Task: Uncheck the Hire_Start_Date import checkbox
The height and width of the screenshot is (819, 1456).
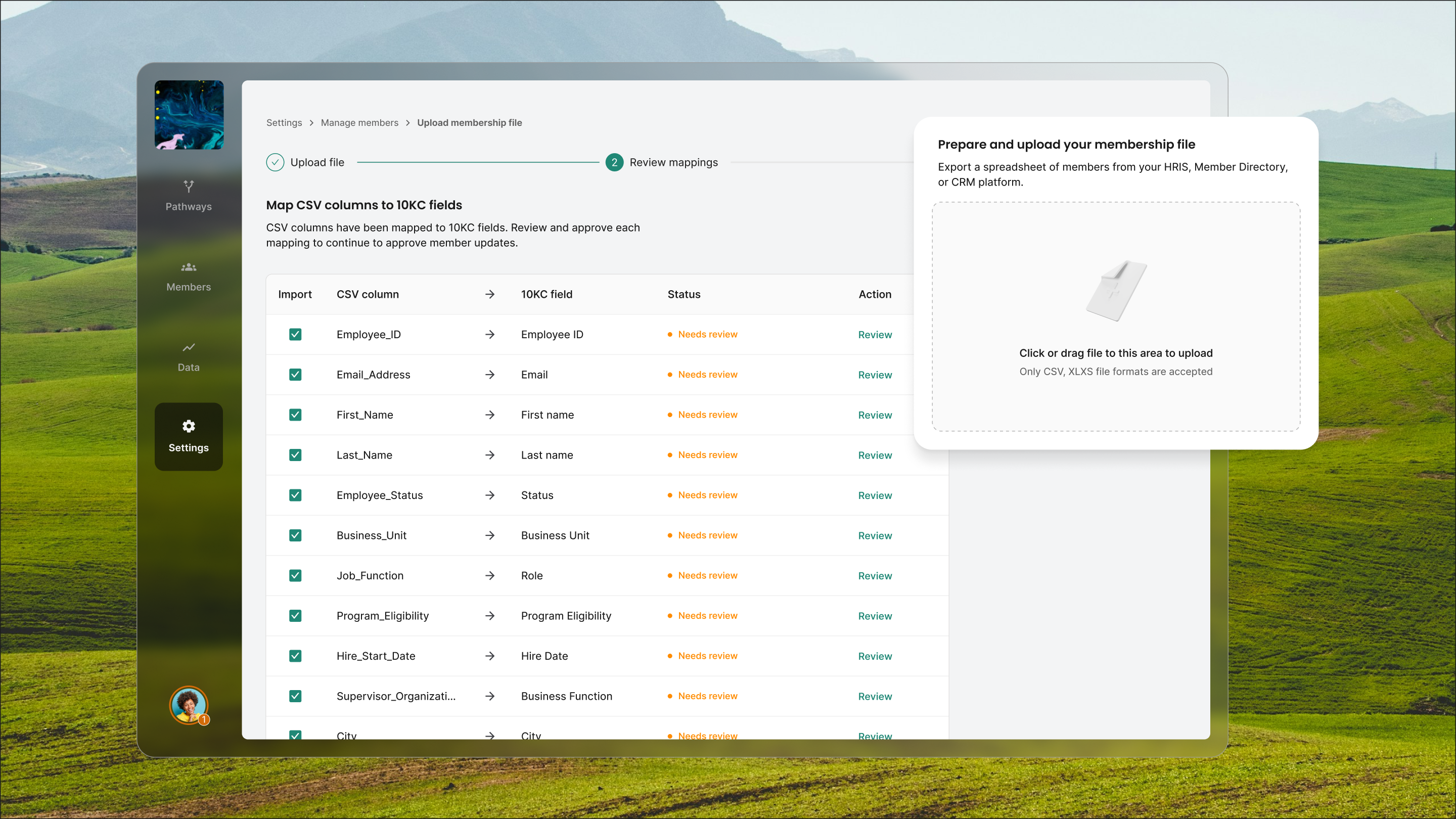Action: (x=295, y=656)
